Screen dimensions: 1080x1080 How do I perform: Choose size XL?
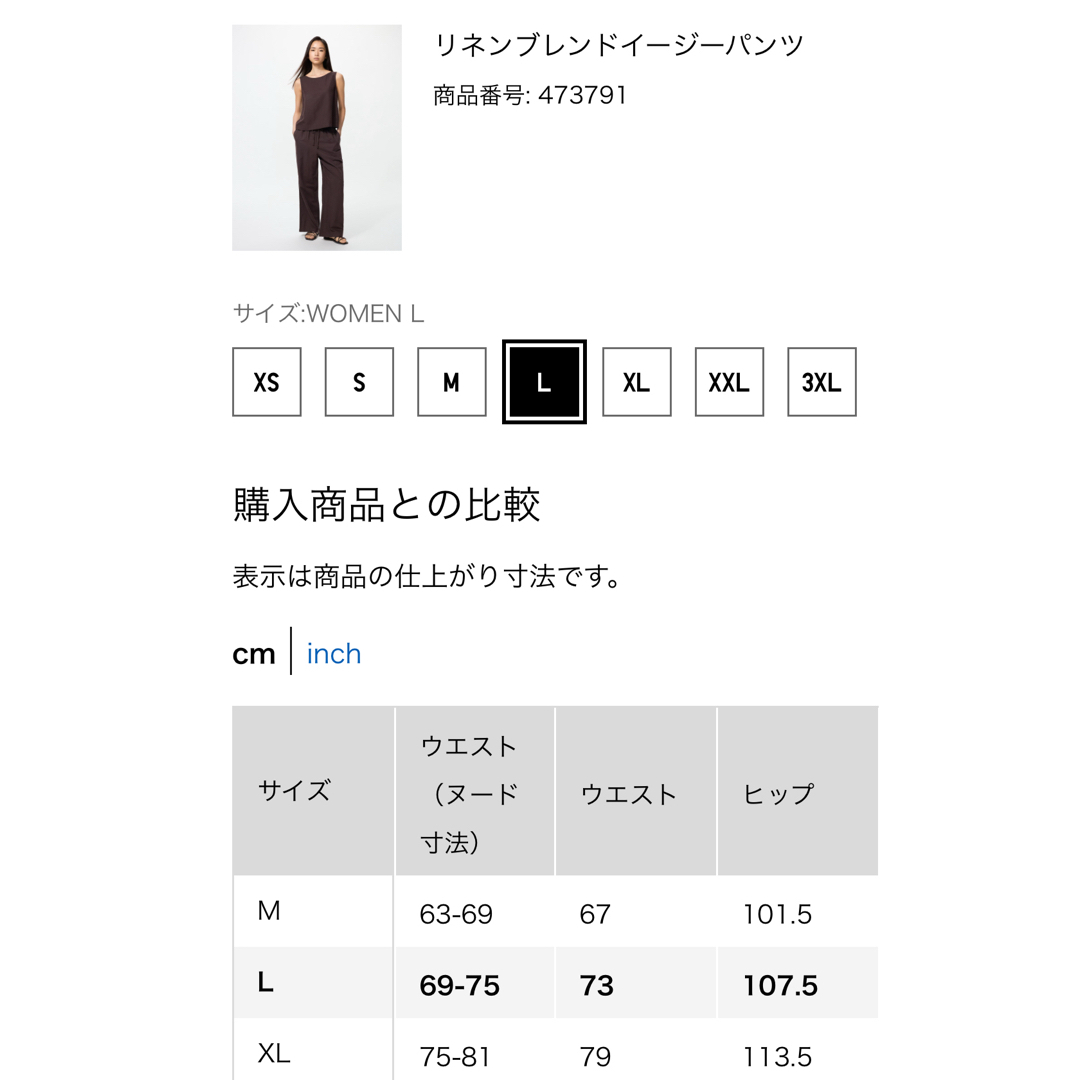(636, 382)
